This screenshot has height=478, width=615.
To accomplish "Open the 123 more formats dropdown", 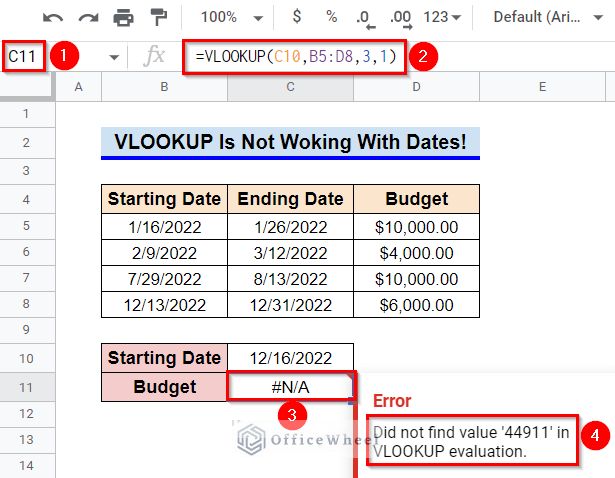I will pyautogui.click(x=442, y=17).
